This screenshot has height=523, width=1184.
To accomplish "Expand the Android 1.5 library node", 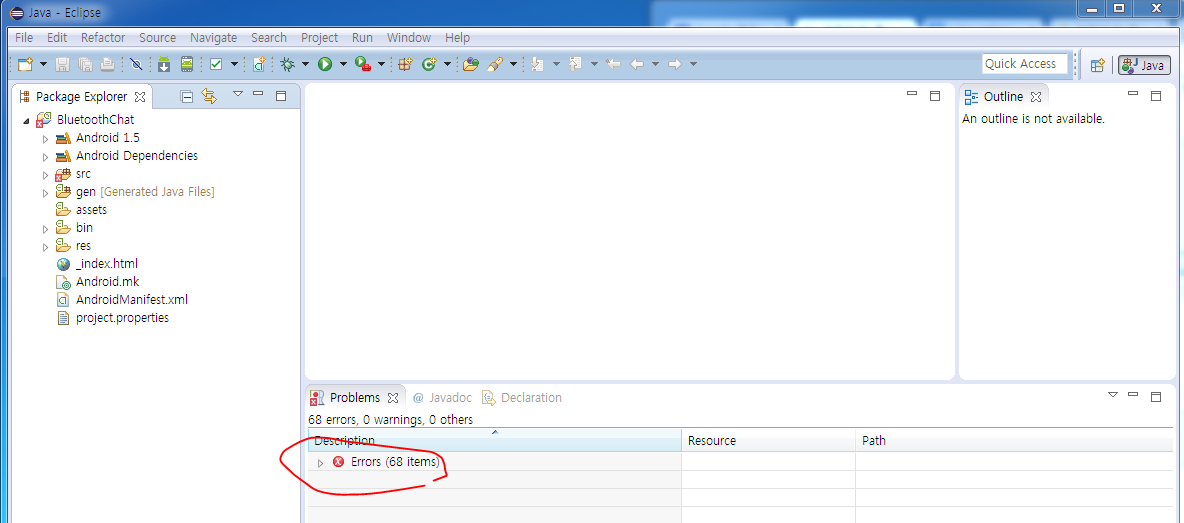I will coord(45,139).
